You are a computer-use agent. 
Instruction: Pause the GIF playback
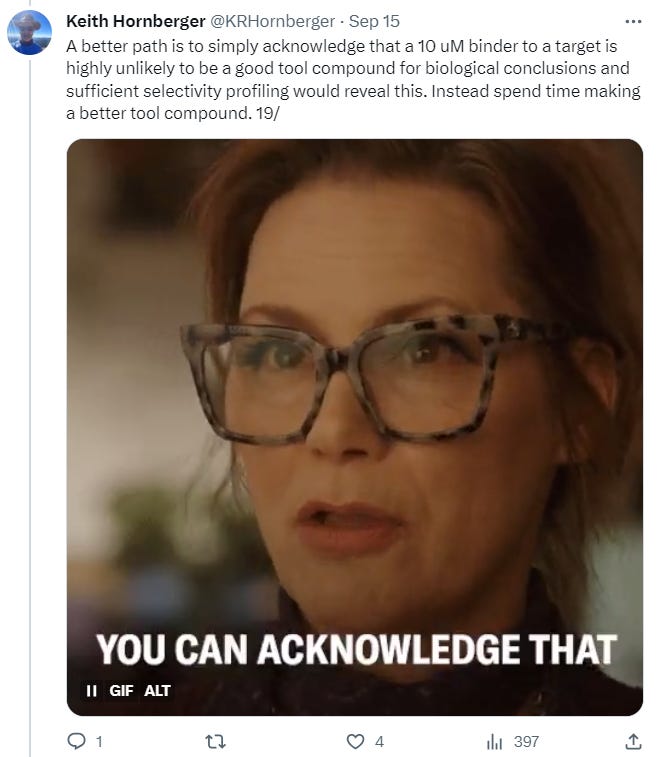[x=91, y=691]
